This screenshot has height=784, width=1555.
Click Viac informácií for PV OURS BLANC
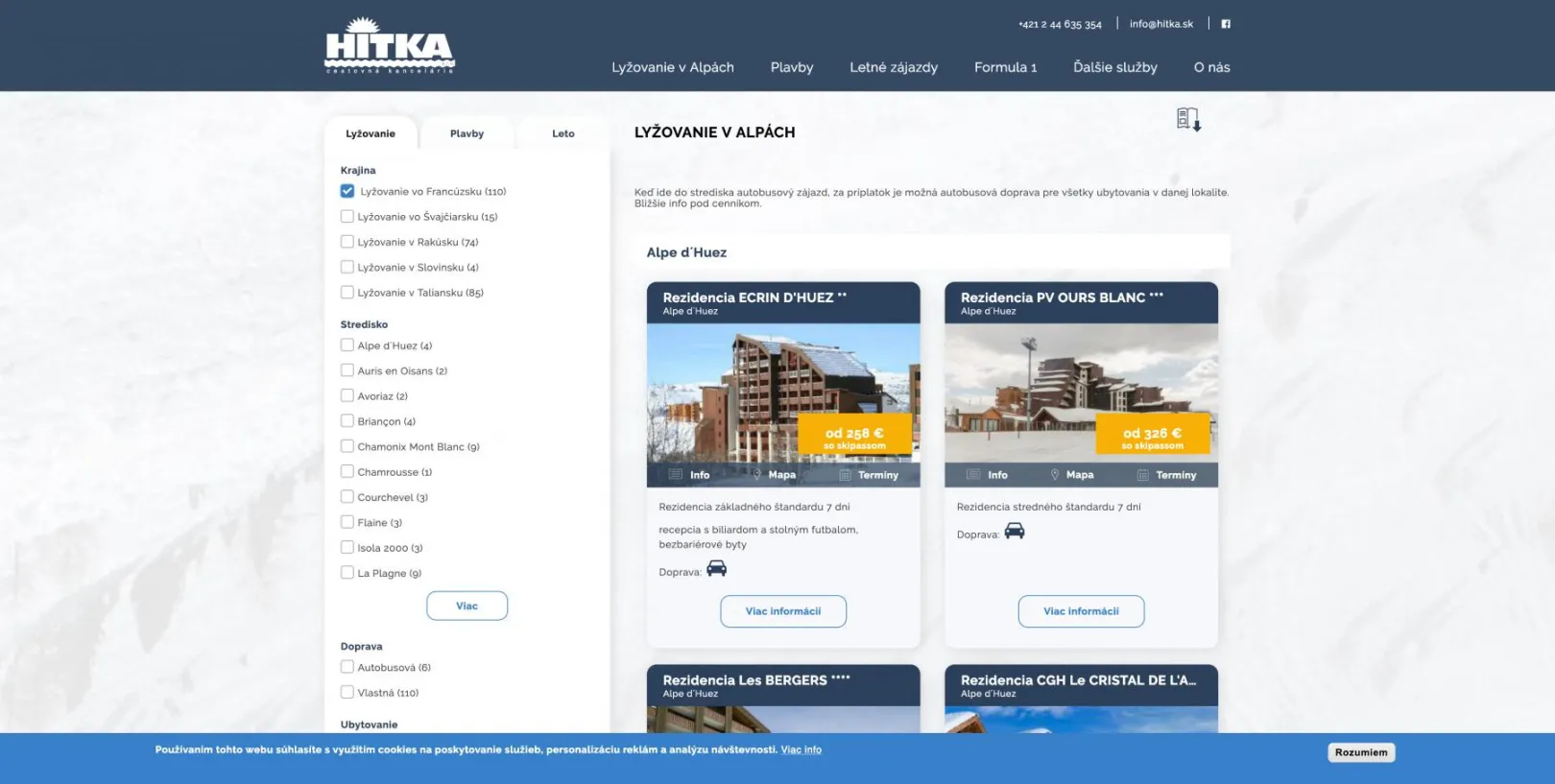pyautogui.click(x=1082, y=611)
